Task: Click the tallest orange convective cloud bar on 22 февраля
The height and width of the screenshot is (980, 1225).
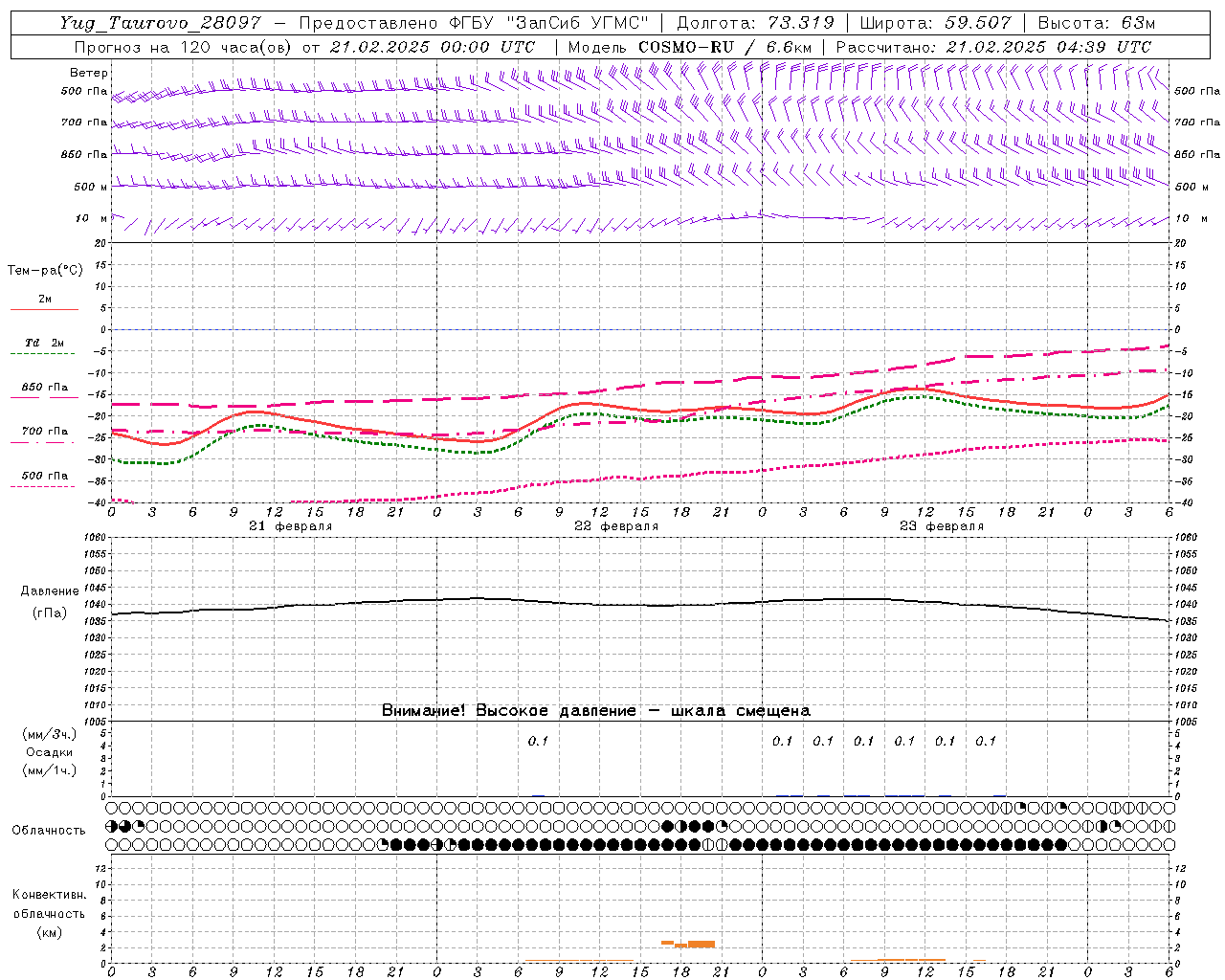Action: click(x=702, y=944)
